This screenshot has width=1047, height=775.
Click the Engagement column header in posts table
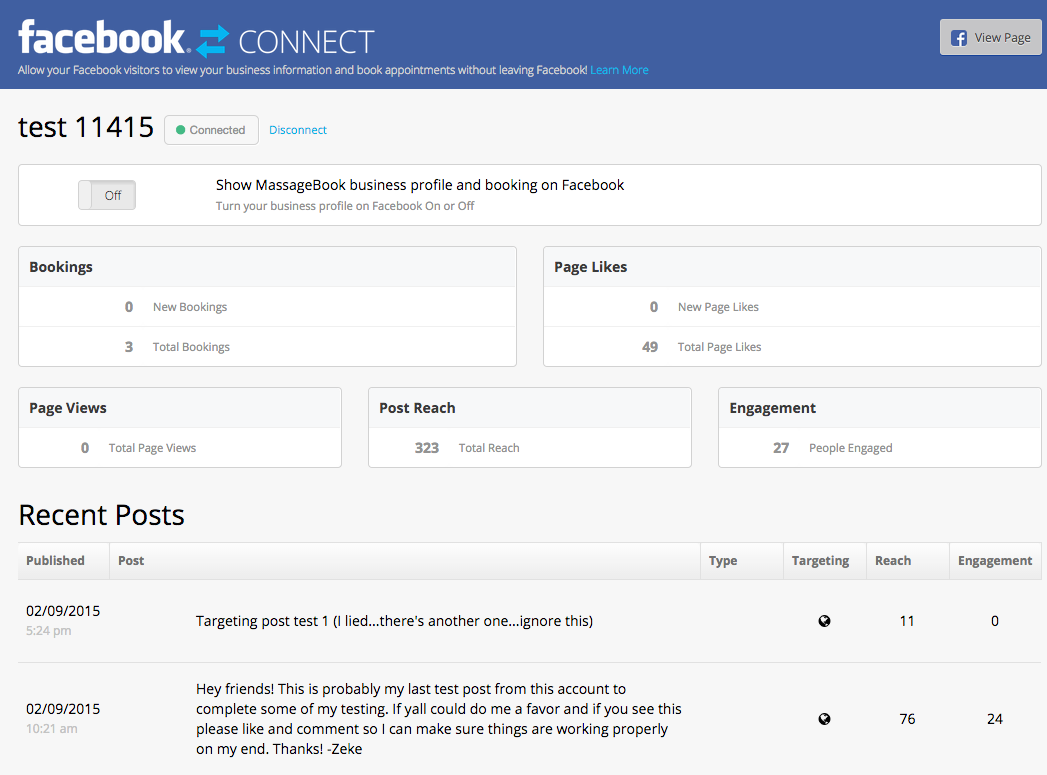click(995, 561)
